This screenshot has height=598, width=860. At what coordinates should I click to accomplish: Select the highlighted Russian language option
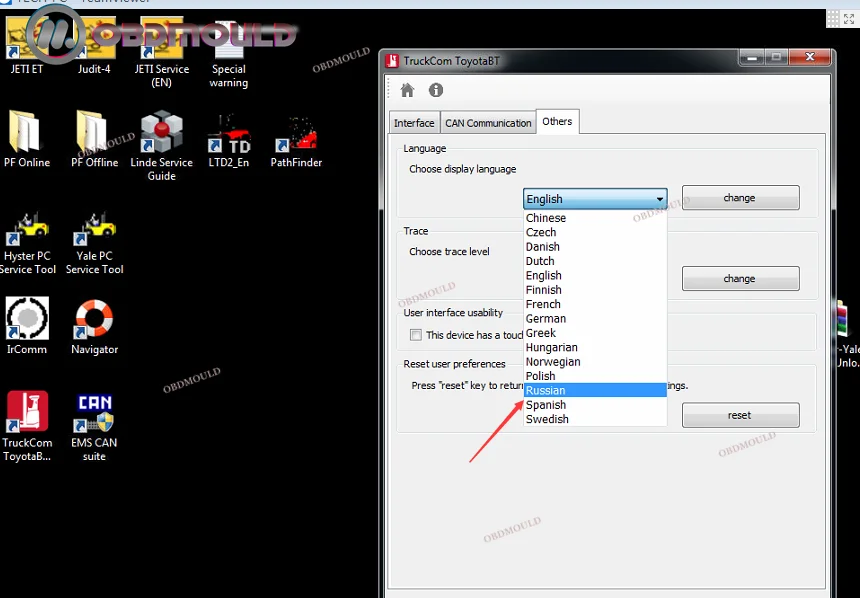(595, 390)
